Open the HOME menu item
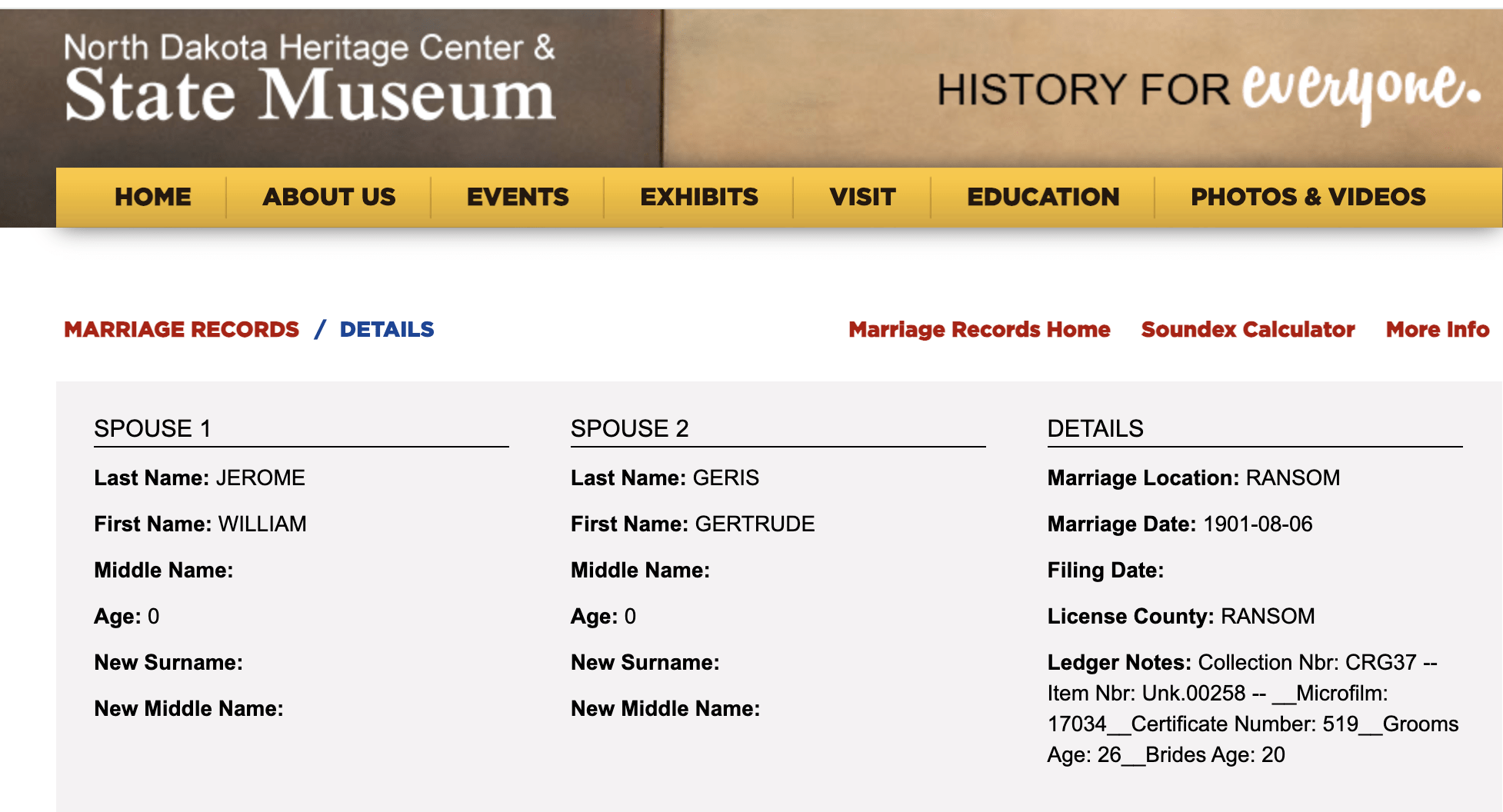This screenshot has width=1503, height=812. click(x=152, y=197)
